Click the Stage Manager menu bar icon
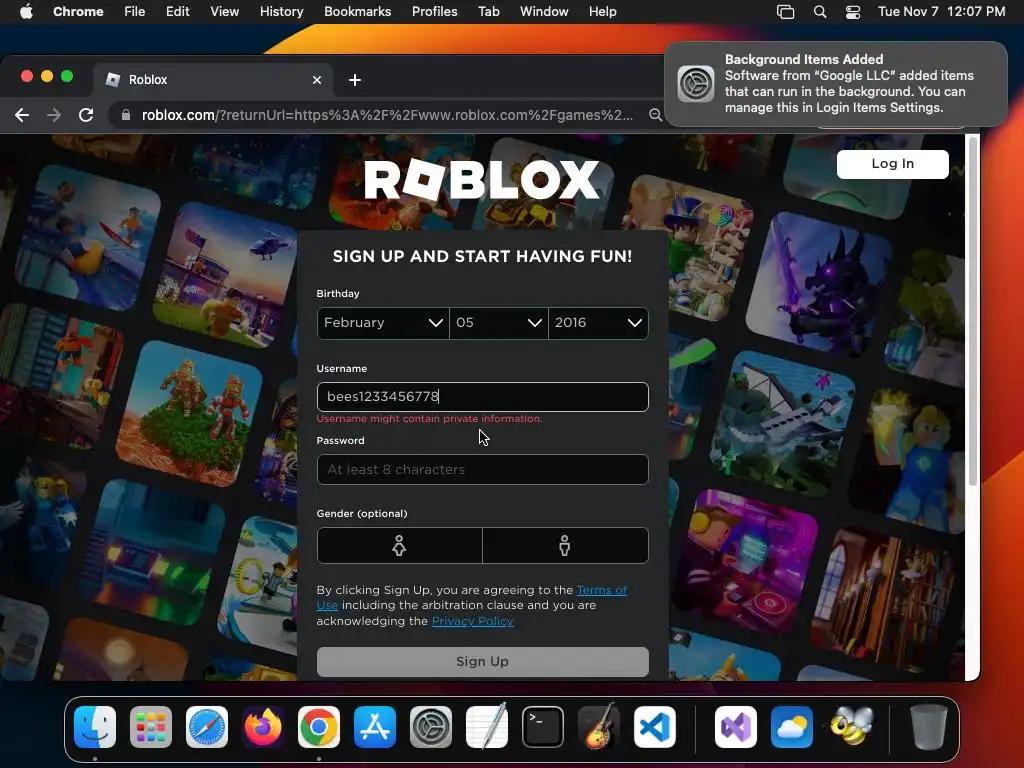Viewport: 1024px width, 768px height. point(785,12)
